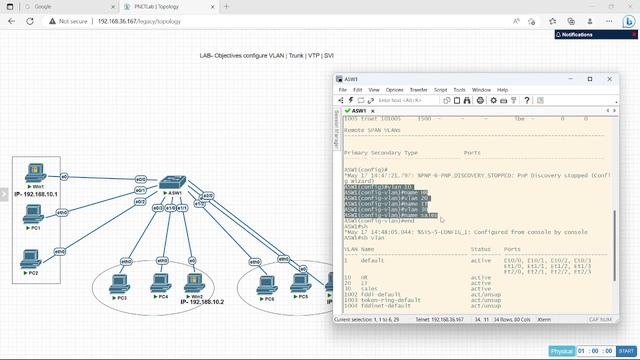Click the browser address bar URL
Image resolution: width=640 pixels, height=360 pixels.
(x=139, y=21)
